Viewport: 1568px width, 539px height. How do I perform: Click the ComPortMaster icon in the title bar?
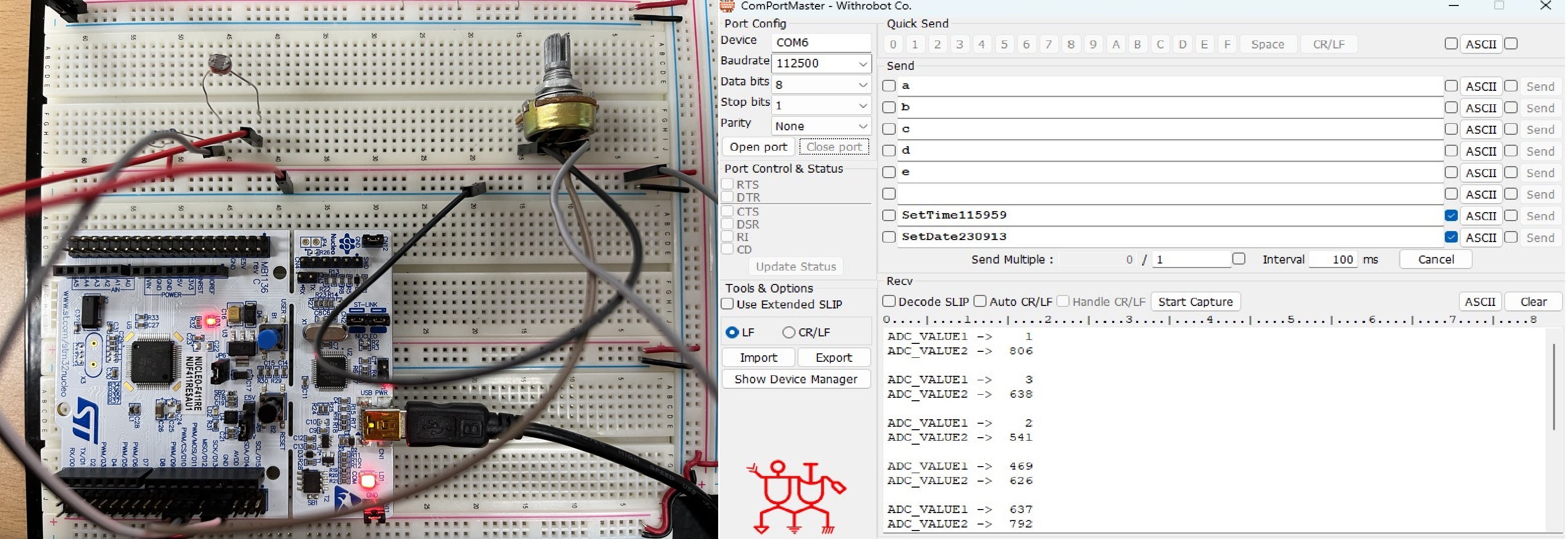pyautogui.click(x=728, y=6)
